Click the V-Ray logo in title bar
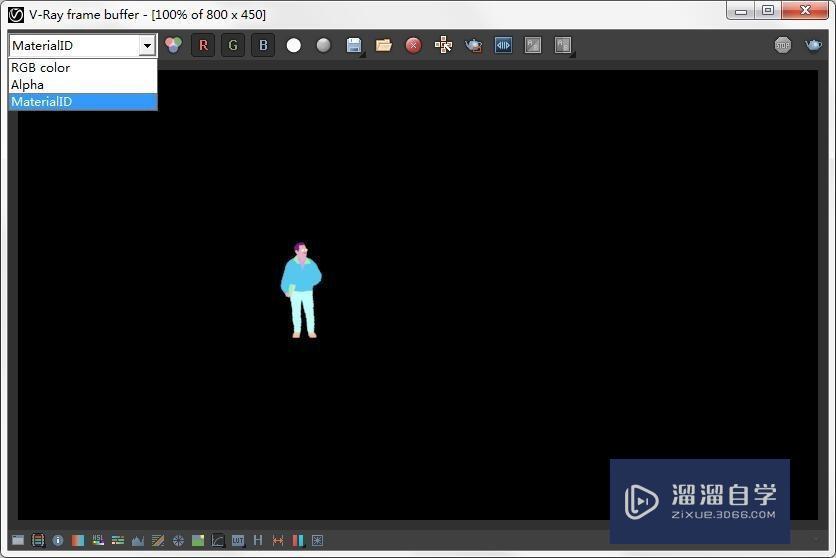Screen dimensions: 836x558 pyautogui.click(x=16, y=14)
